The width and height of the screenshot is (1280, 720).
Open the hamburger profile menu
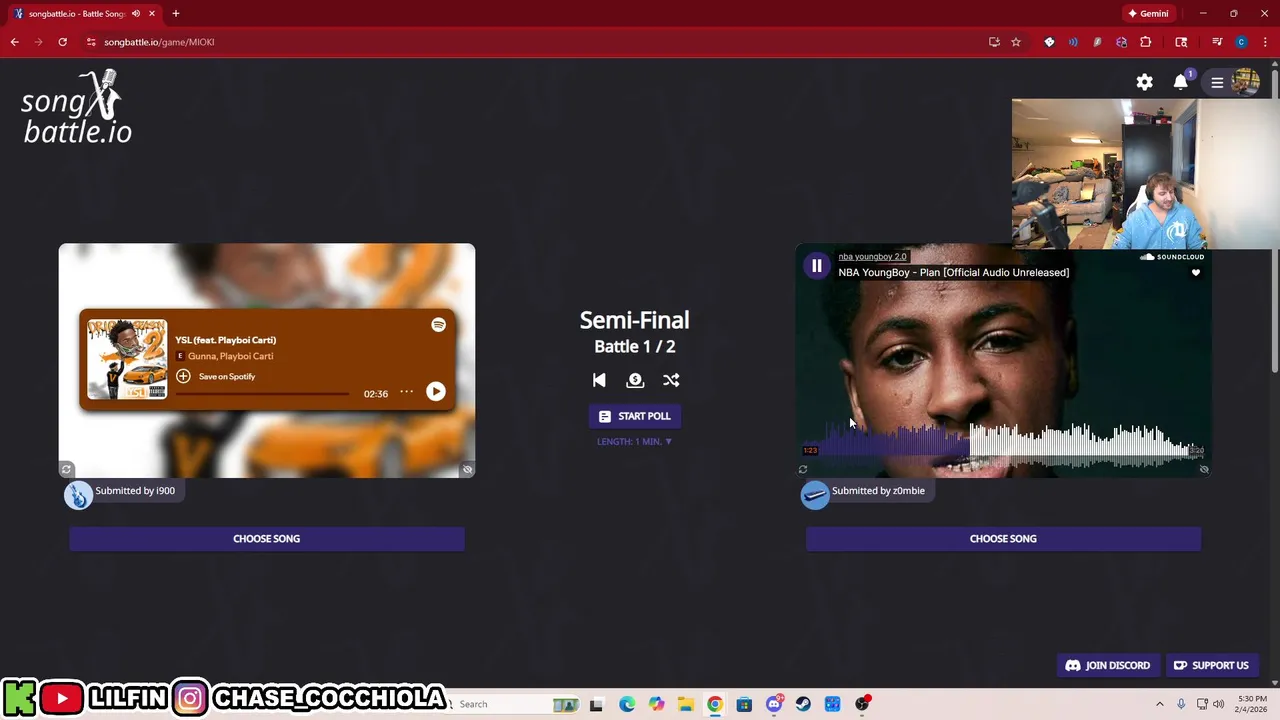(1217, 82)
